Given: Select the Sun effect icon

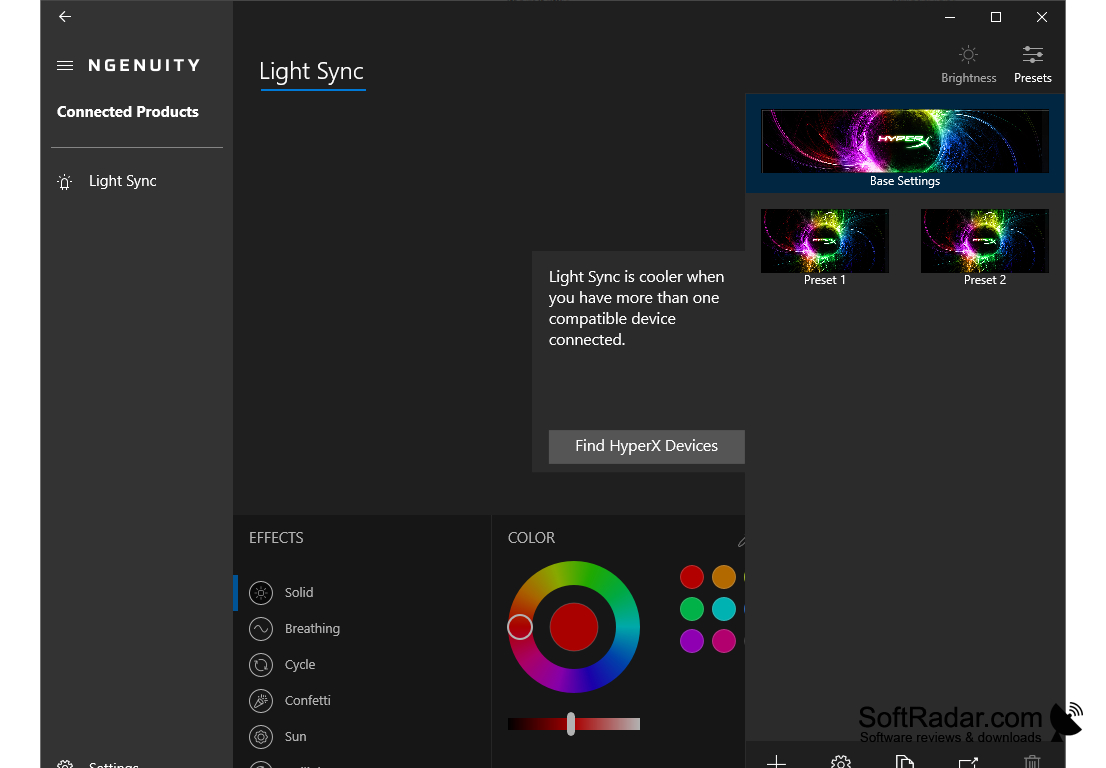Looking at the screenshot, I should click(x=261, y=736).
